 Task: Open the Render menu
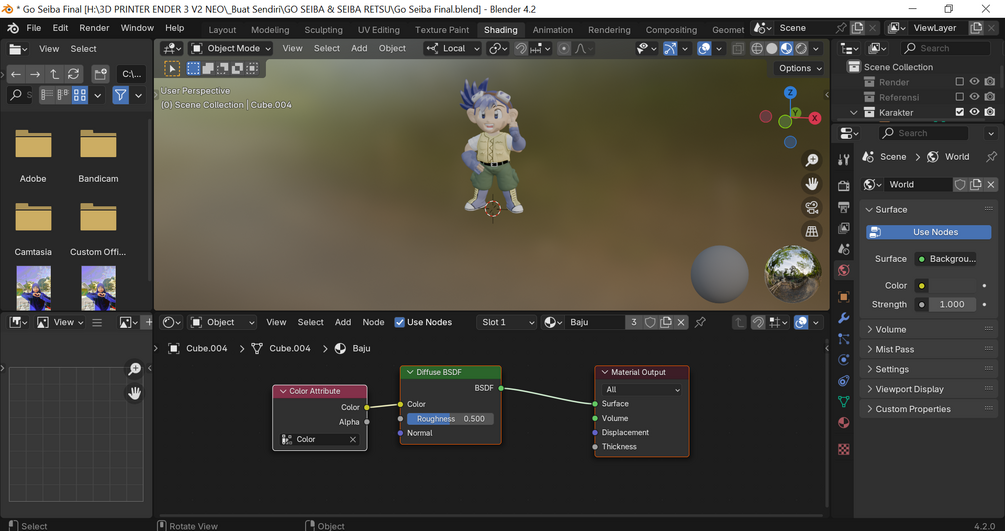(94, 28)
